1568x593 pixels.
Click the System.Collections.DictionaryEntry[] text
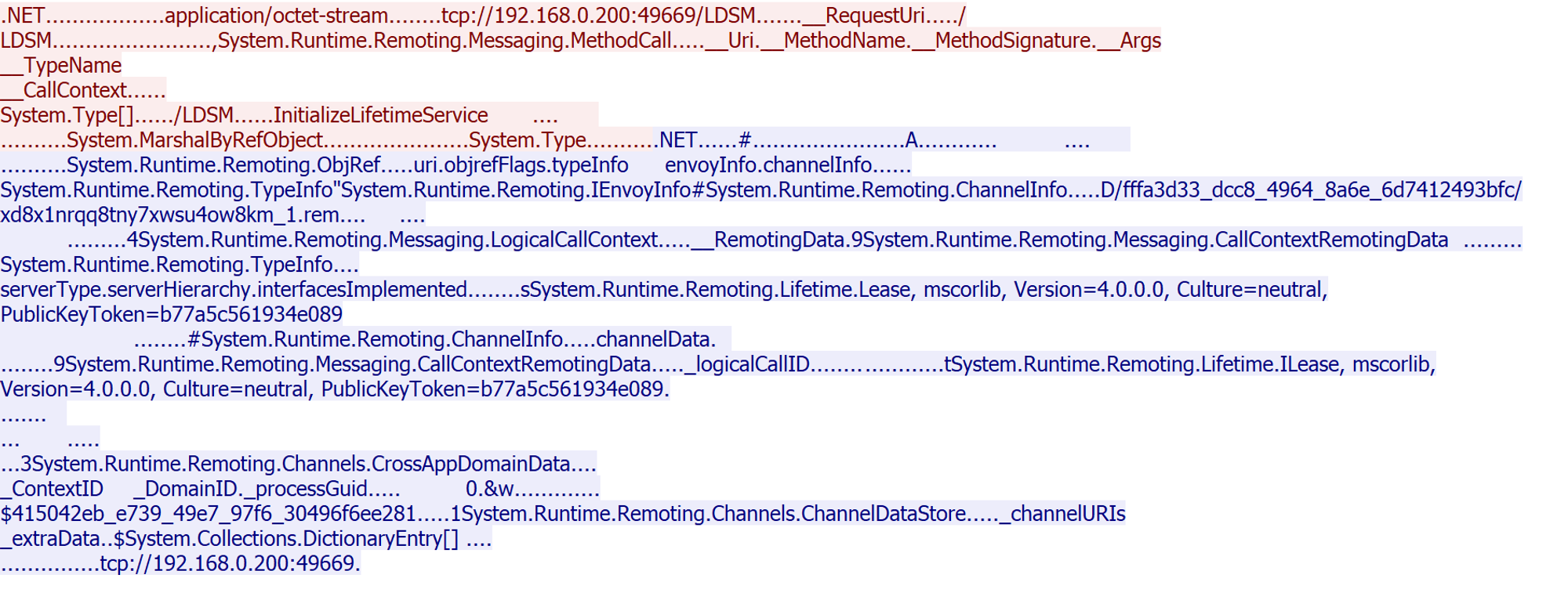[286, 540]
